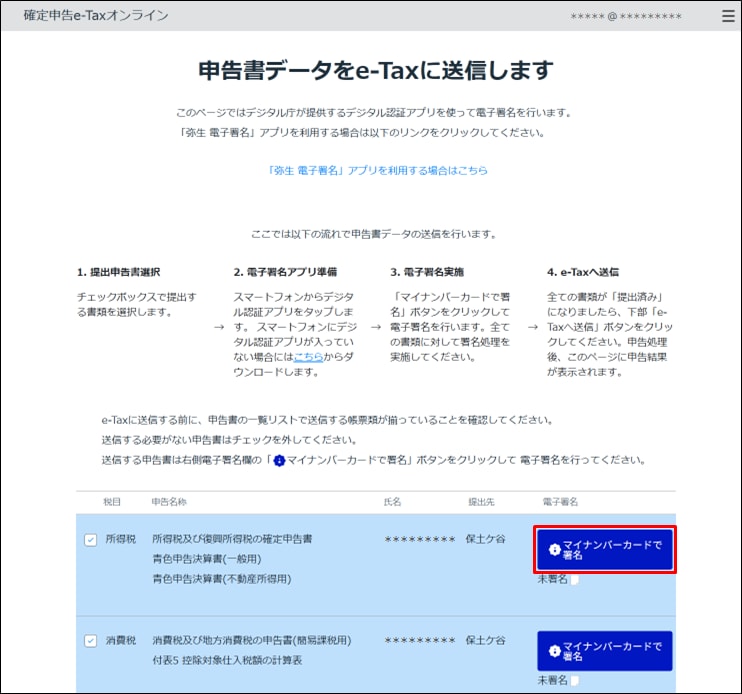
Task: Click the 未署名 status icon for 消費税
Action: (x=574, y=680)
